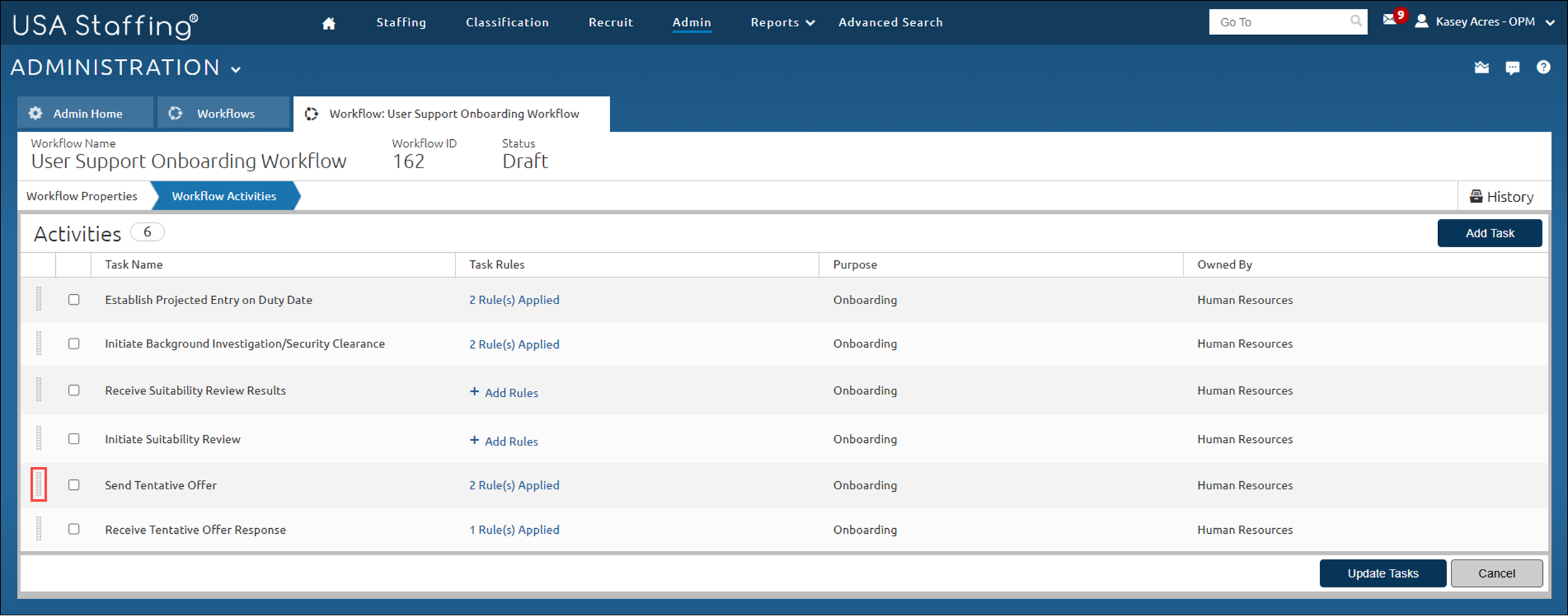Add Rules to Initiate Suitability Review
Viewport: 1568px width, 616px height.
click(504, 442)
